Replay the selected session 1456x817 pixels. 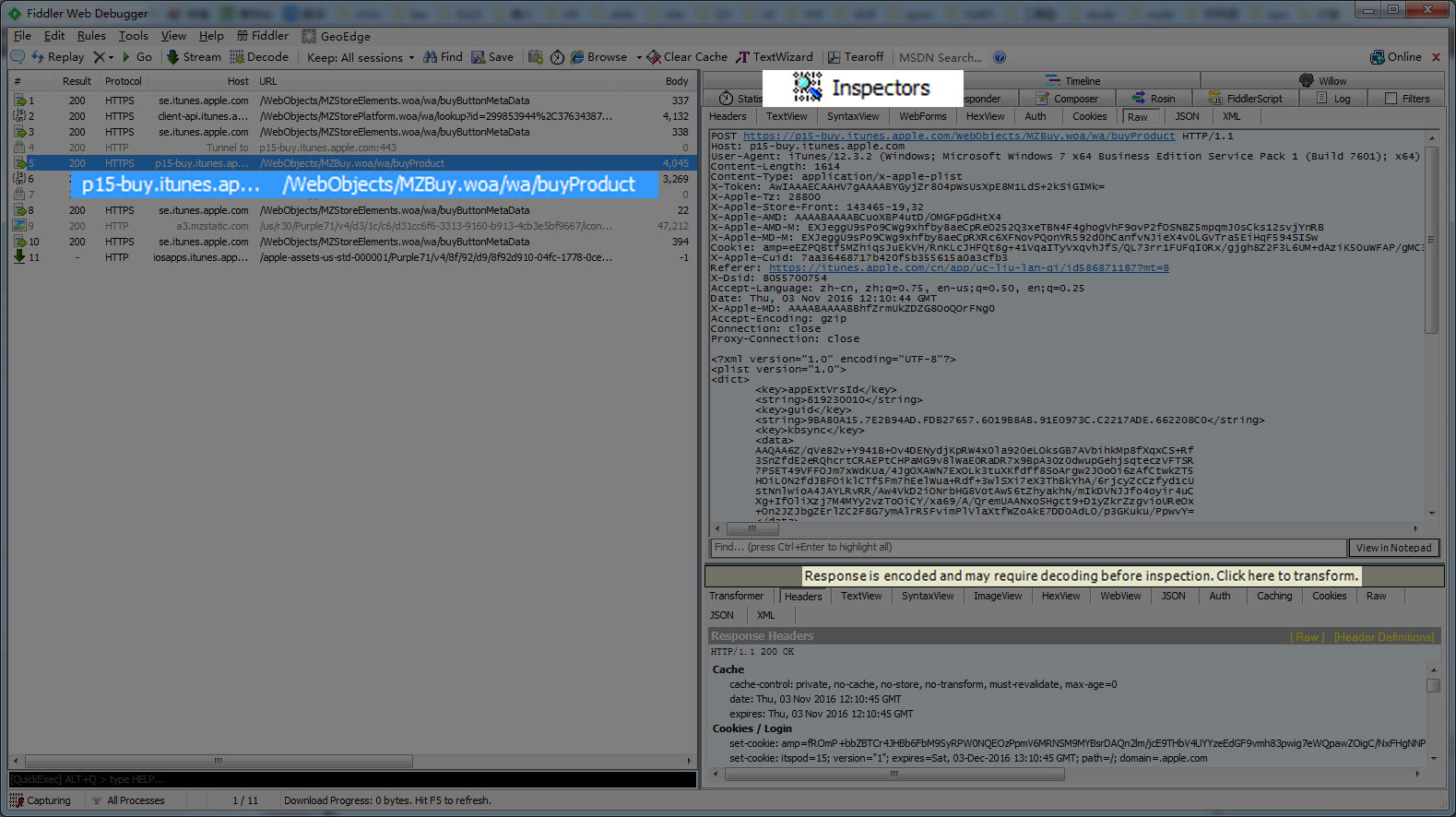58,57
